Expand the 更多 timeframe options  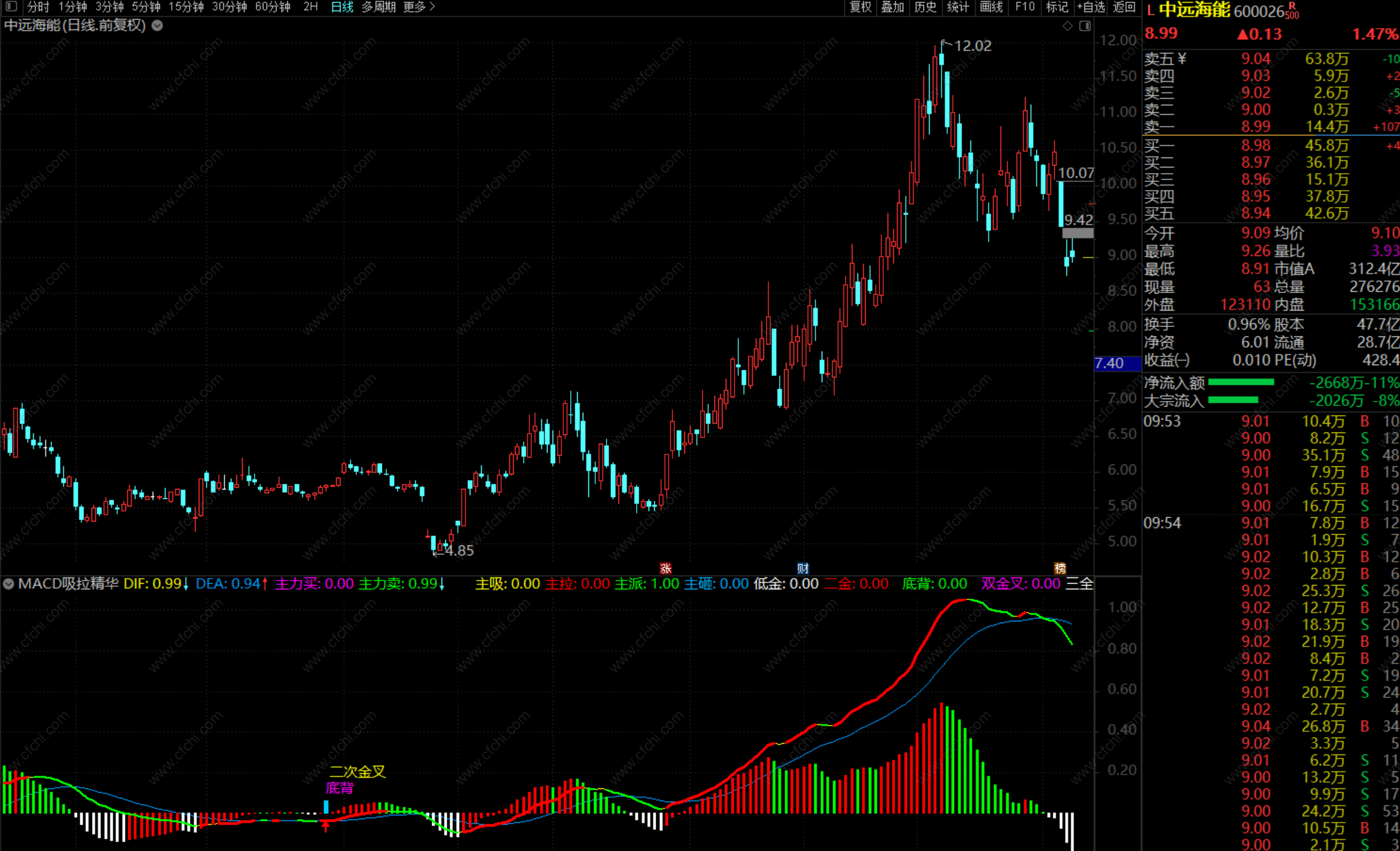(418, 7)
